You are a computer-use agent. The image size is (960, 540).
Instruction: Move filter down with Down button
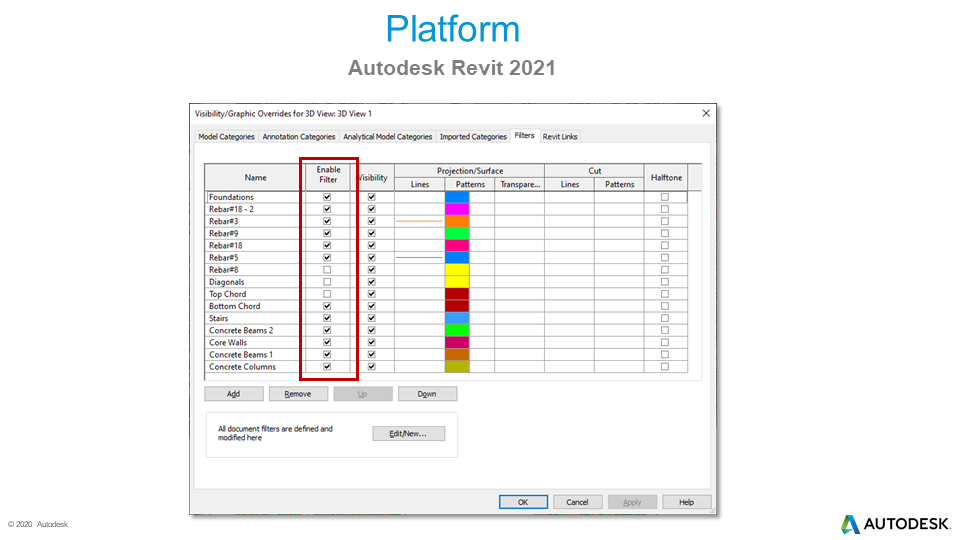(427, 394)
